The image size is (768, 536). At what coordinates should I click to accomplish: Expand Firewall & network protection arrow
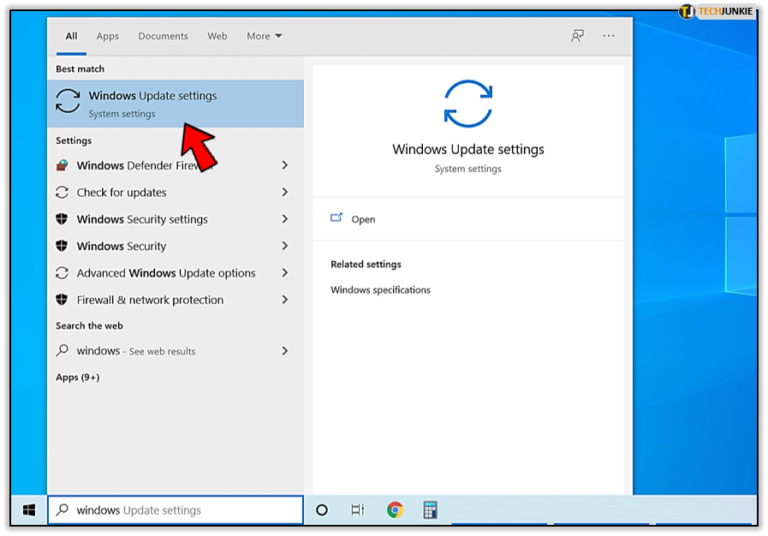[x=285, y=299]
